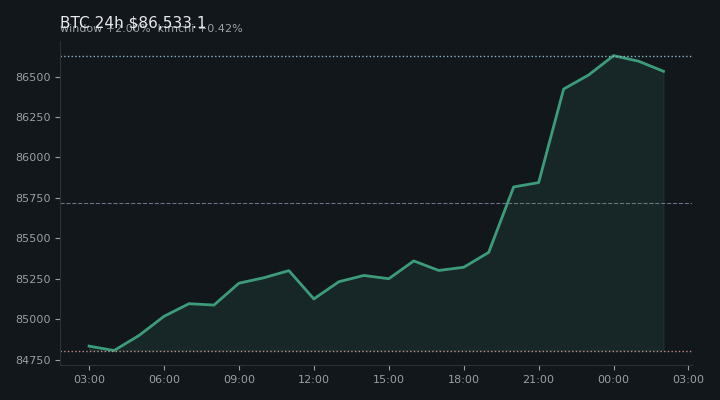Click the x-axis label '09:00'

click(239, 379)
